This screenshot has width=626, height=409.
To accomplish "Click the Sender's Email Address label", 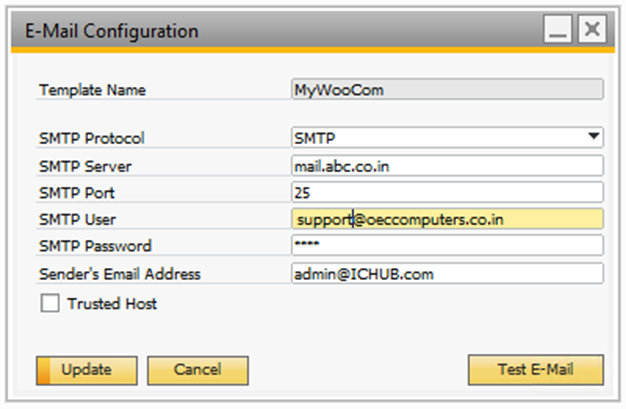I will click(x=120, y=274).
